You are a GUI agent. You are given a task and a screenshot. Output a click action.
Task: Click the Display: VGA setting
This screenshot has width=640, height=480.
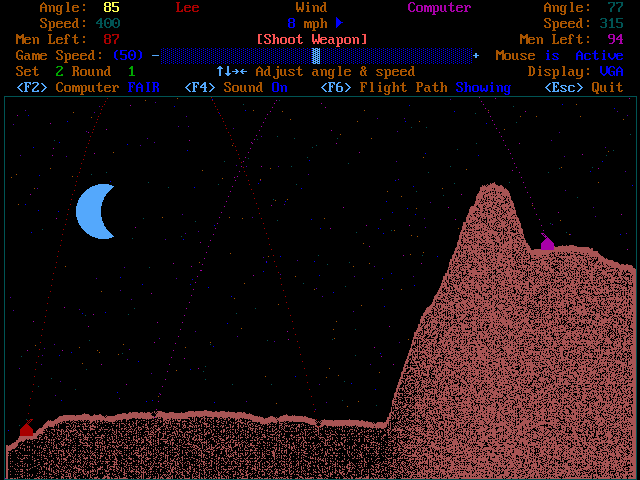(576, 71)
